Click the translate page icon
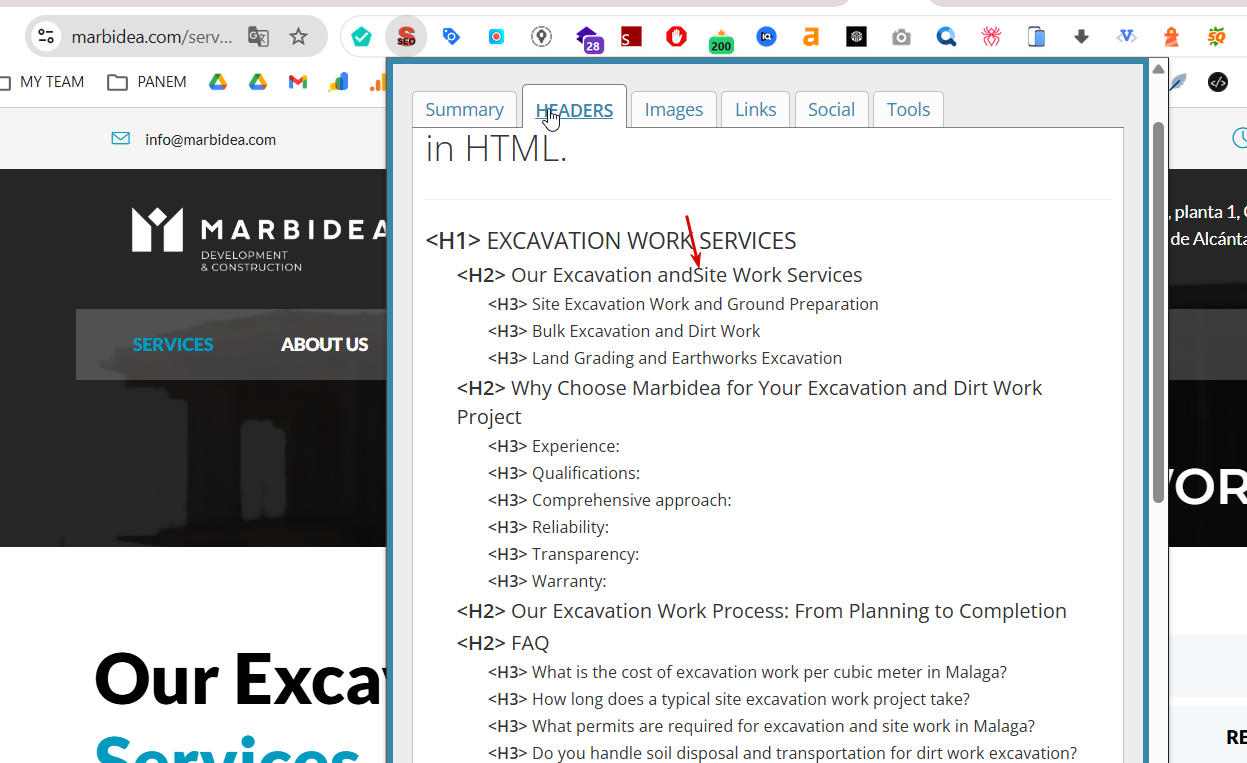Image resolution: width=1247 pixels, height=763 pixels. click(x=258, y=37)
